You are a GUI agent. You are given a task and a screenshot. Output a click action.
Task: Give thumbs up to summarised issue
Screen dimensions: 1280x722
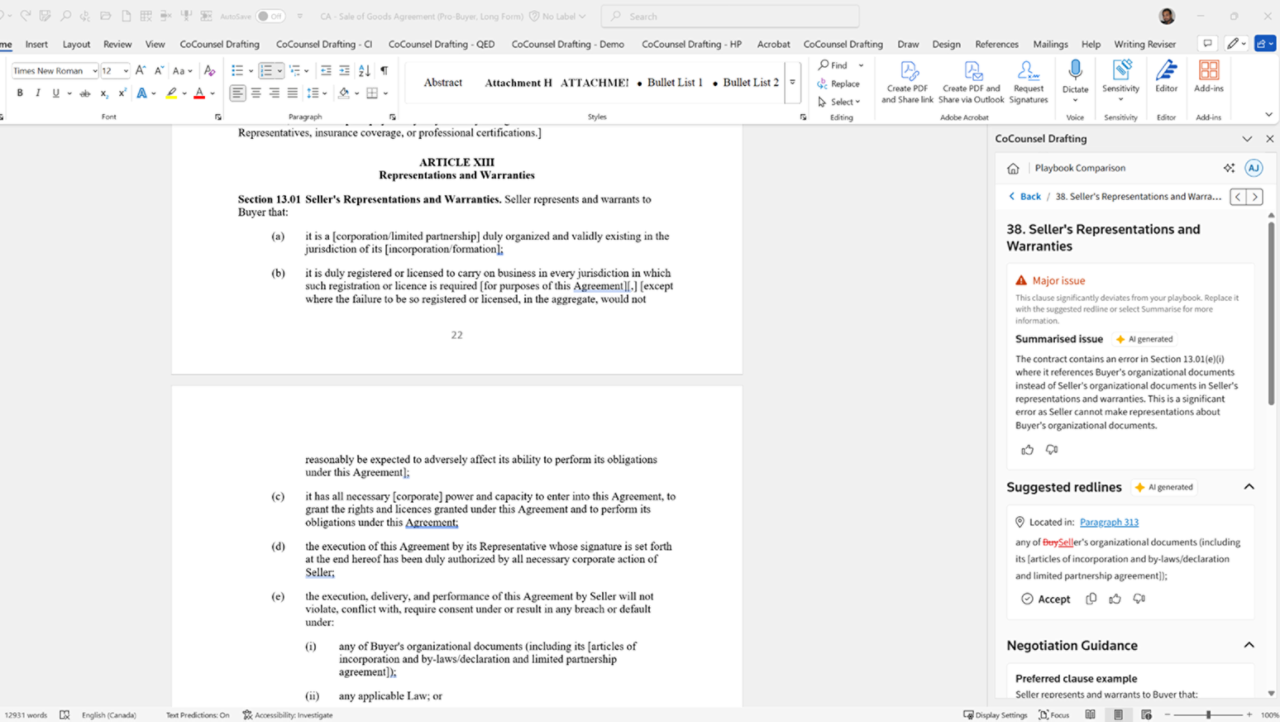(1027, 450)
